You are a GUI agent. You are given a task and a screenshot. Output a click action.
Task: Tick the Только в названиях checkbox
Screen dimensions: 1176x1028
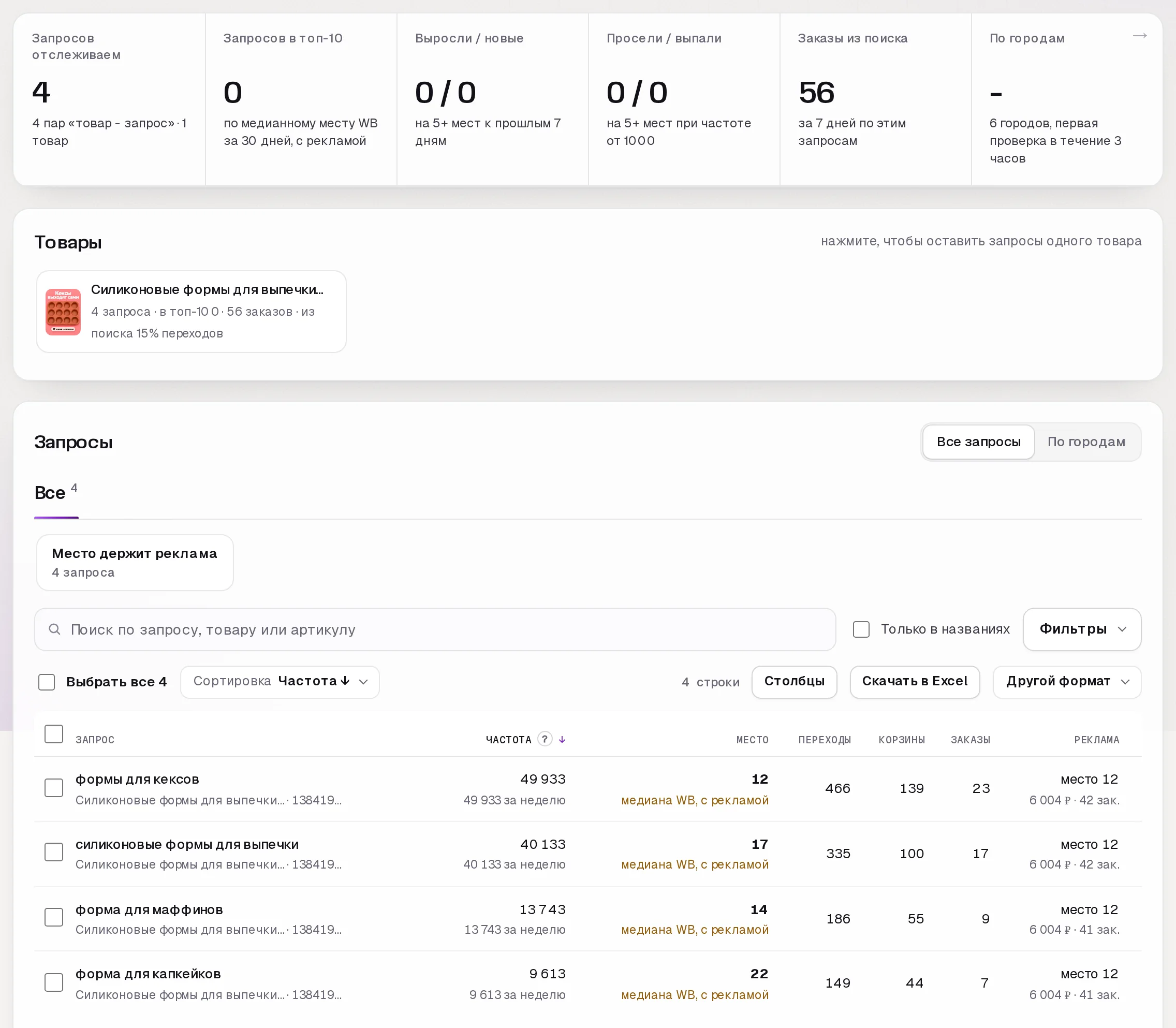(860, 629)
